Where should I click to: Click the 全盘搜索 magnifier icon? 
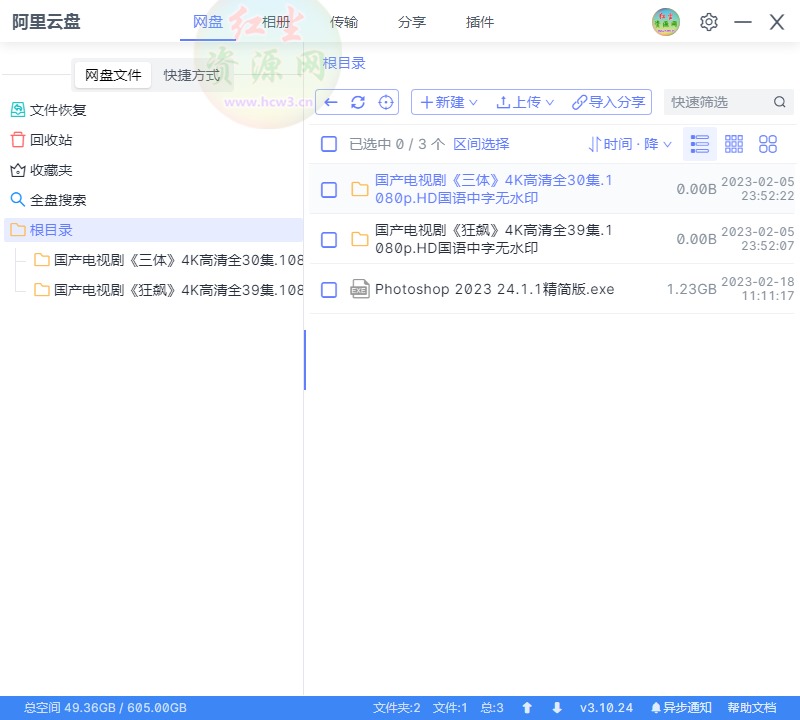18,200
